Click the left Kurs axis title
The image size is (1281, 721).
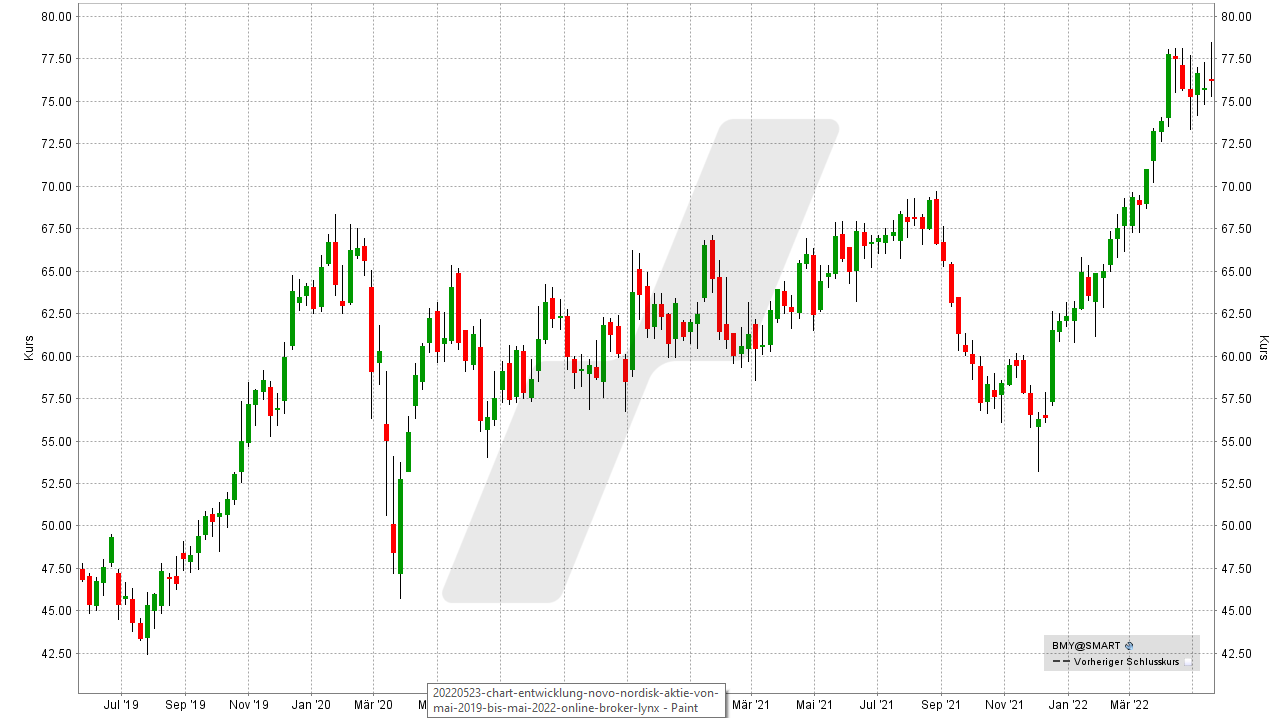28,347
